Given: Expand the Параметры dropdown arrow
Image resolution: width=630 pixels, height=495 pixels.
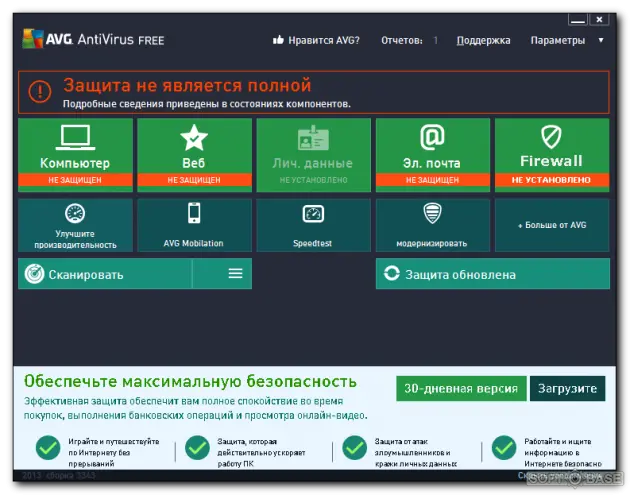Looking at the screenshot, I should coord(601,40).
